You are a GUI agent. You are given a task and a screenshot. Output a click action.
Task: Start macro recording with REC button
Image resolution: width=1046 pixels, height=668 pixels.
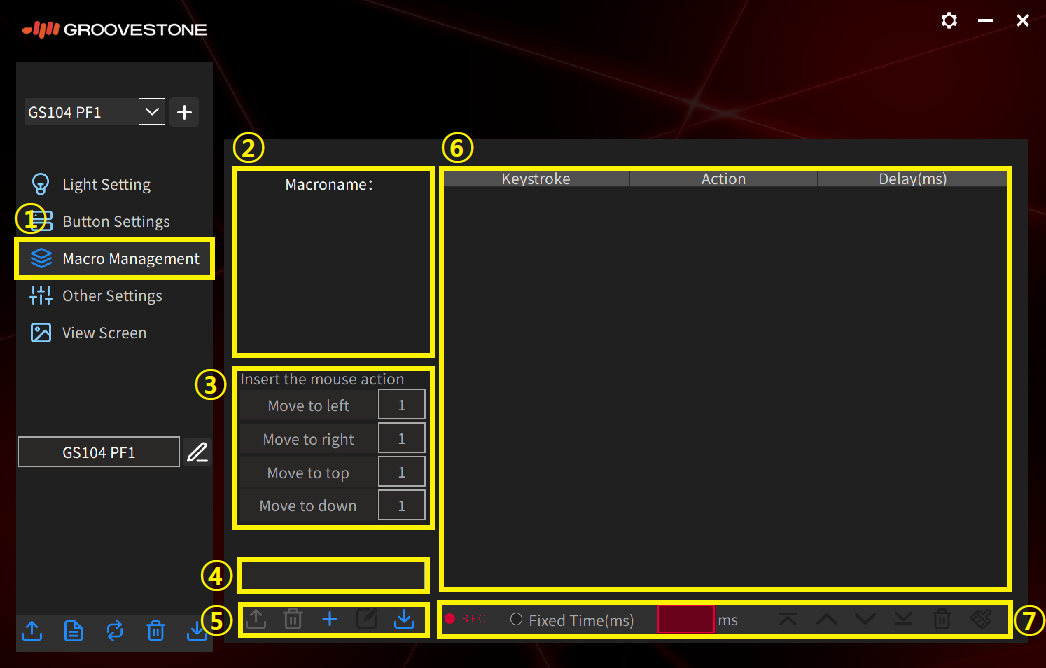464,620
